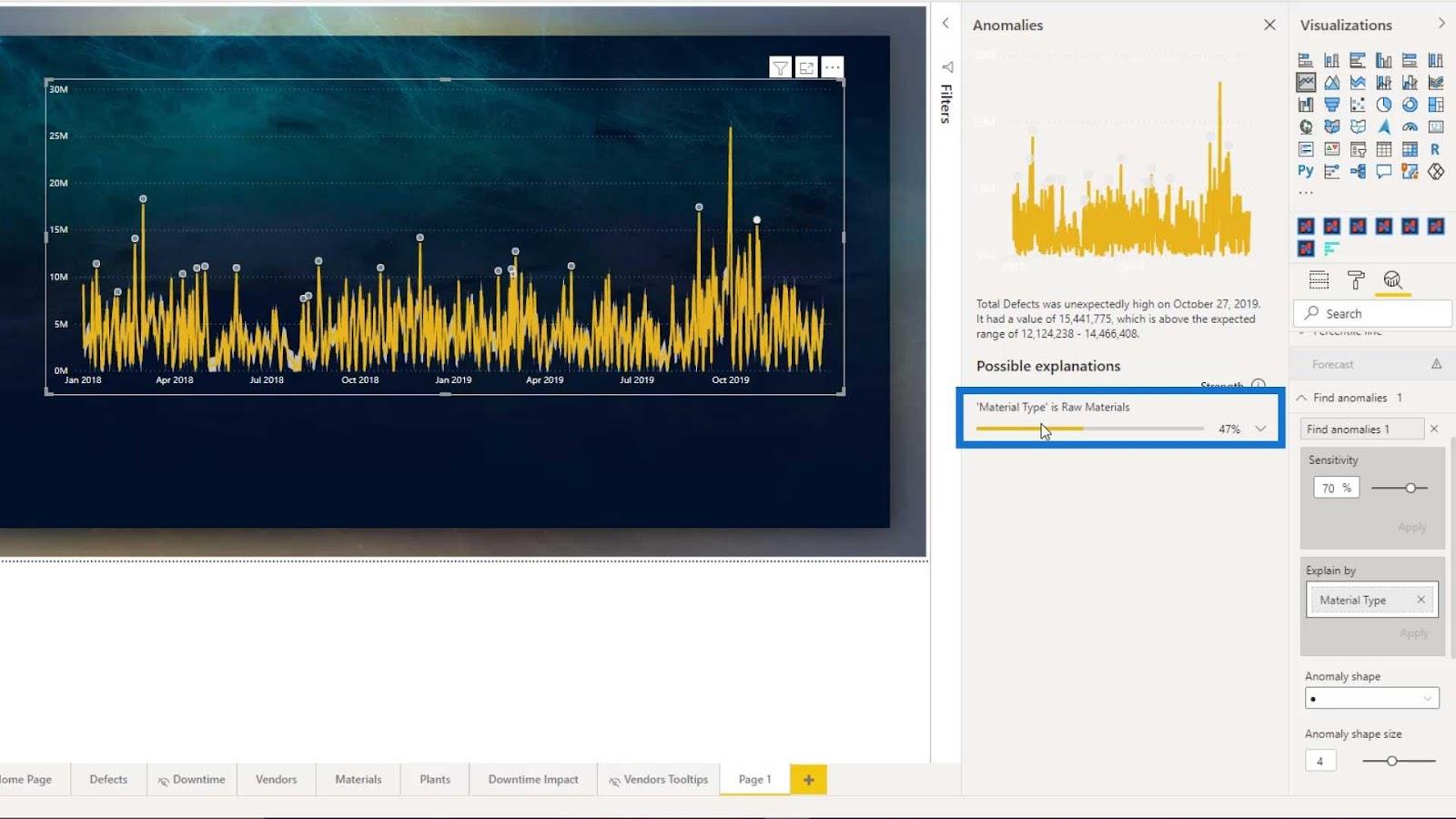This screenshot has height=819, width=1456.
Task: Add a Python script visual
Action: (1305, 171)
